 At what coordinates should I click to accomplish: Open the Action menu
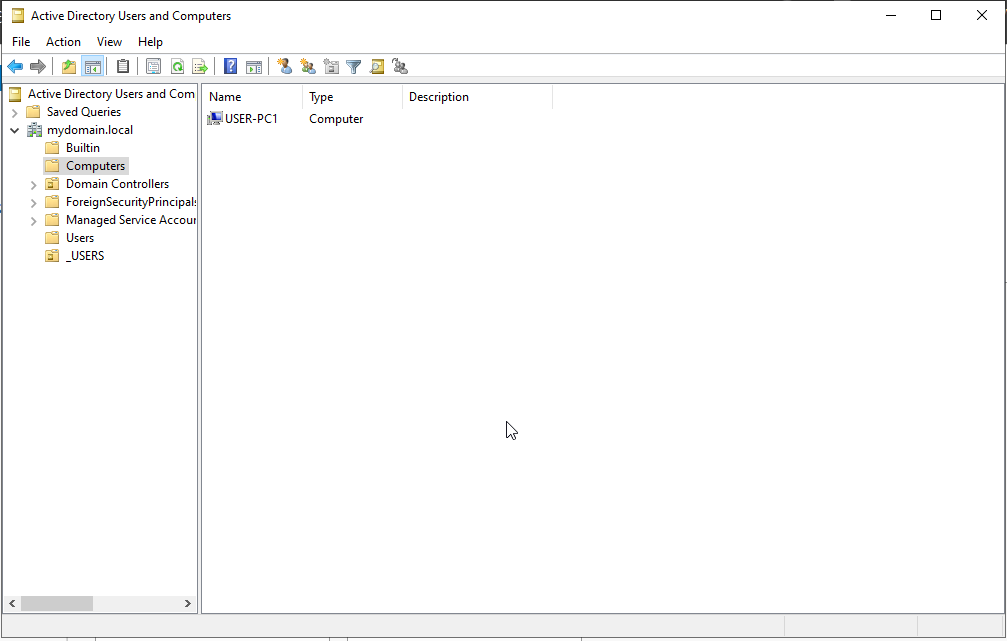tap(63, 42)
